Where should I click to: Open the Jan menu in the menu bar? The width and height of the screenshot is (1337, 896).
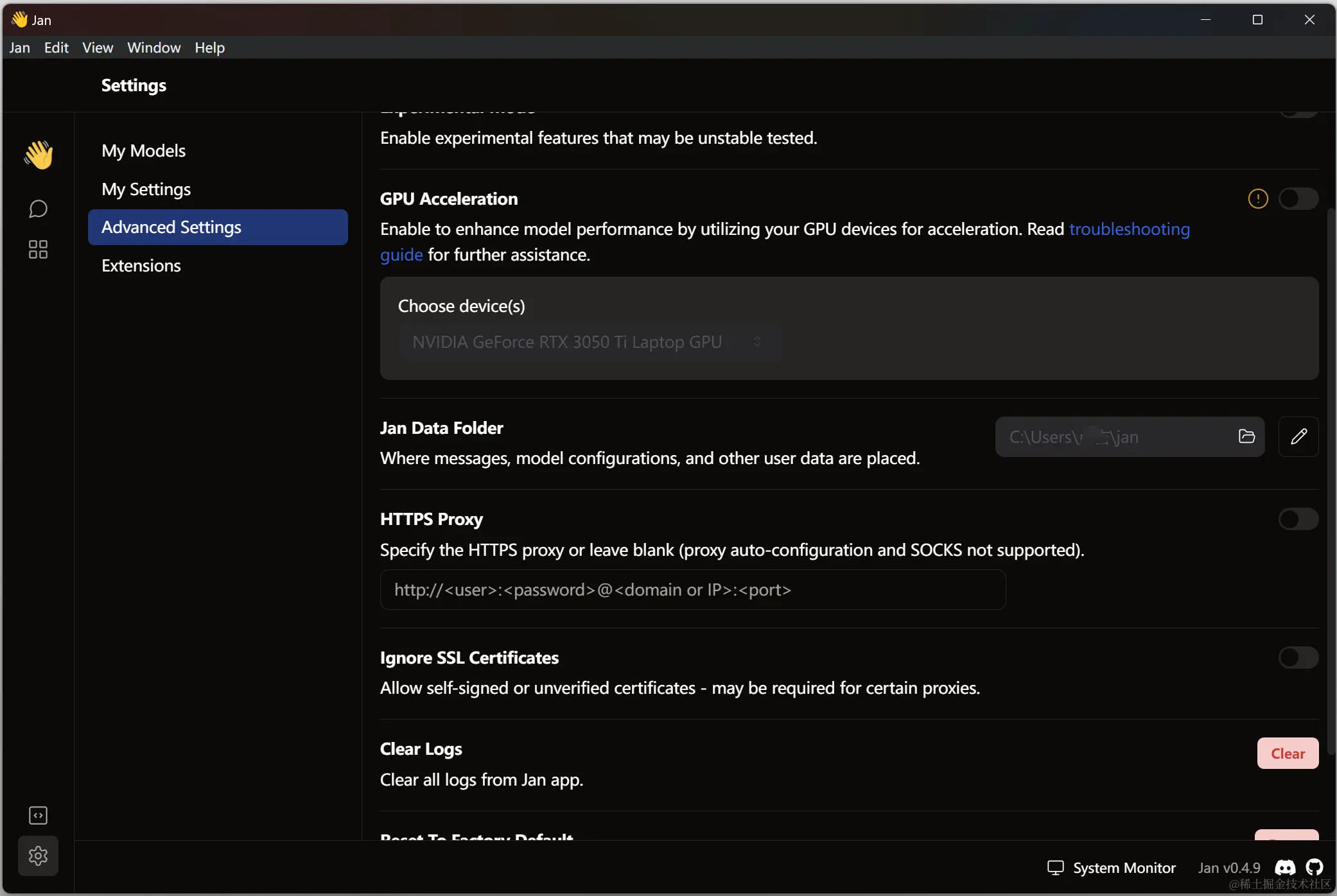[x=20, y=47]
